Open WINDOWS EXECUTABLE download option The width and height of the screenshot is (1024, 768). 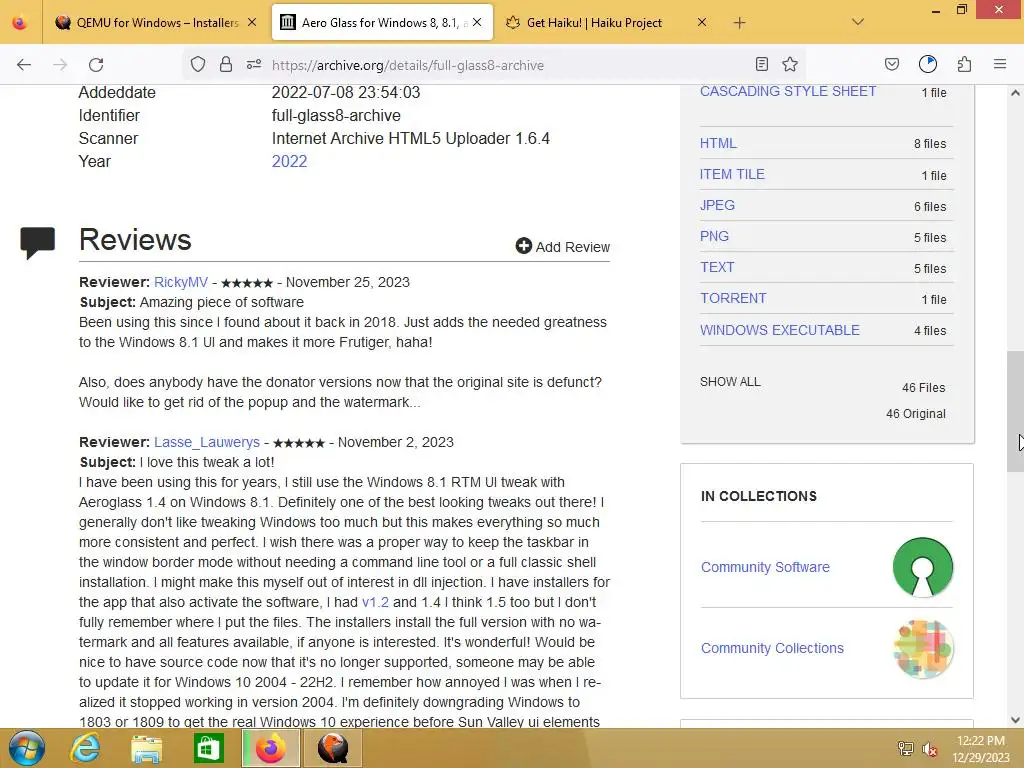click(x=780, y=330)
